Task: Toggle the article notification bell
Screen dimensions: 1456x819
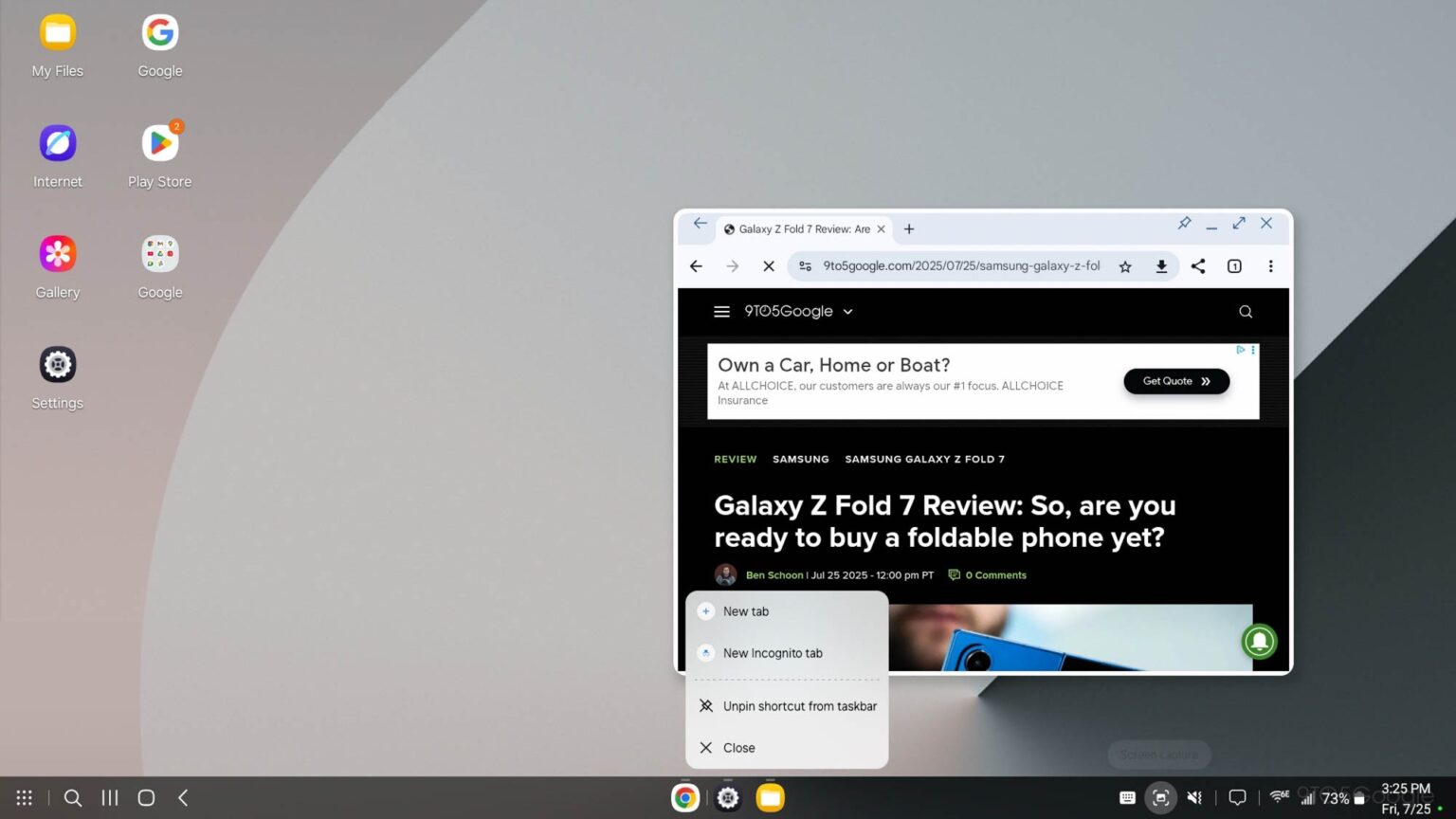Action: click(x=1259, y=642)
